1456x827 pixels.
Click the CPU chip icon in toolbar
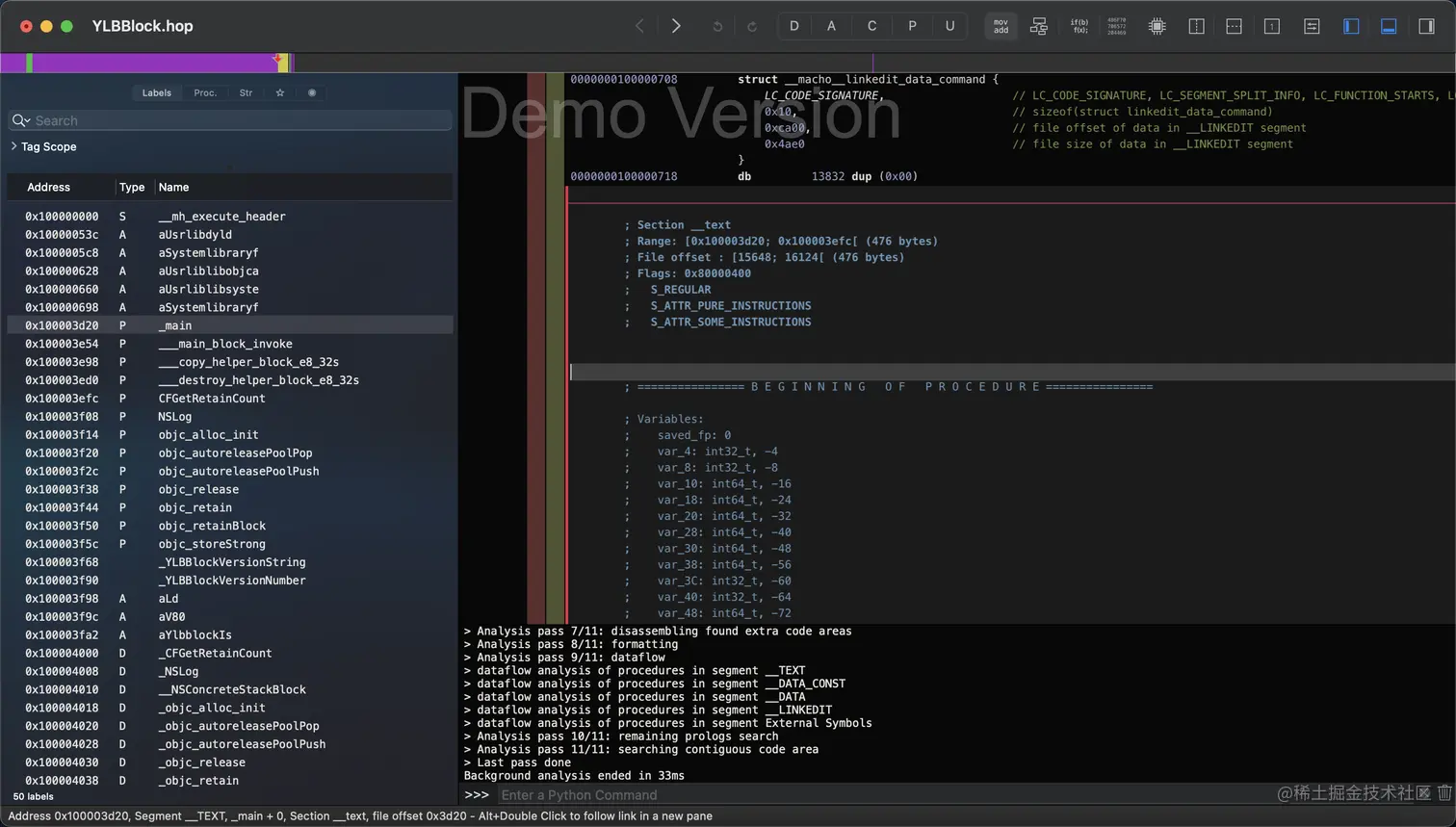[1157, 26]
